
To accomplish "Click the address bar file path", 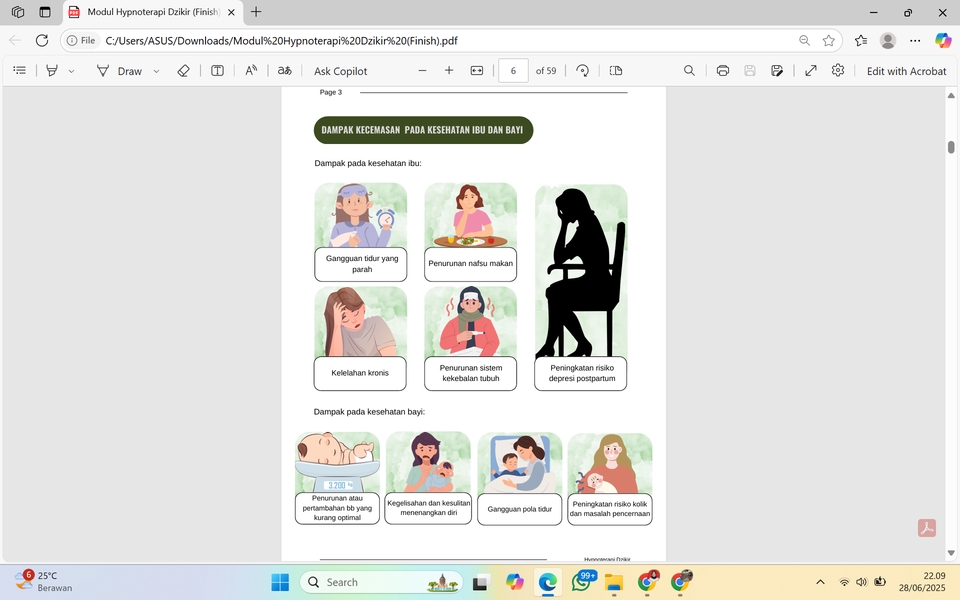I will tap(282, 41).
